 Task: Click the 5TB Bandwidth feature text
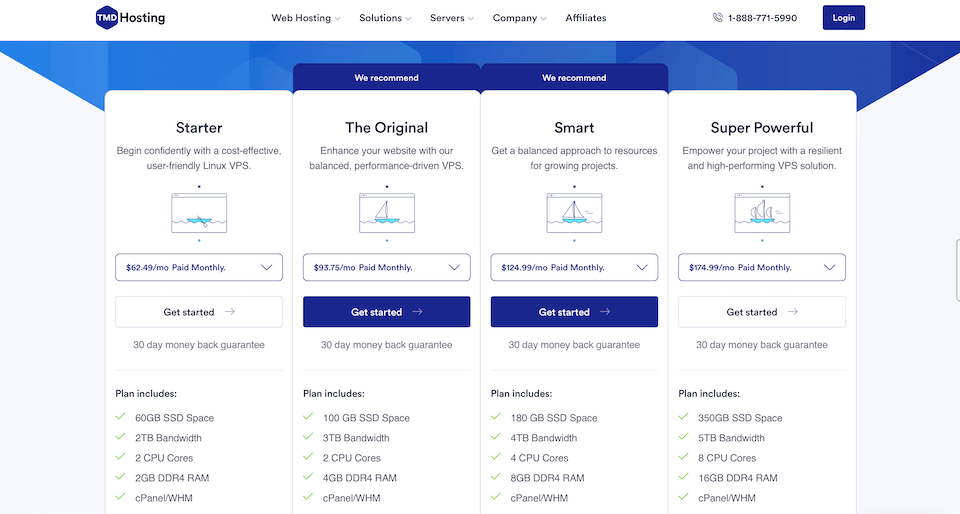coord(732,438)
